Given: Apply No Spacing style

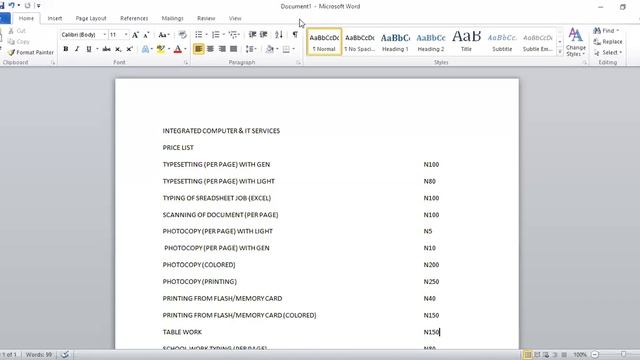Looking at the screenshot, I should click(360, 42).
